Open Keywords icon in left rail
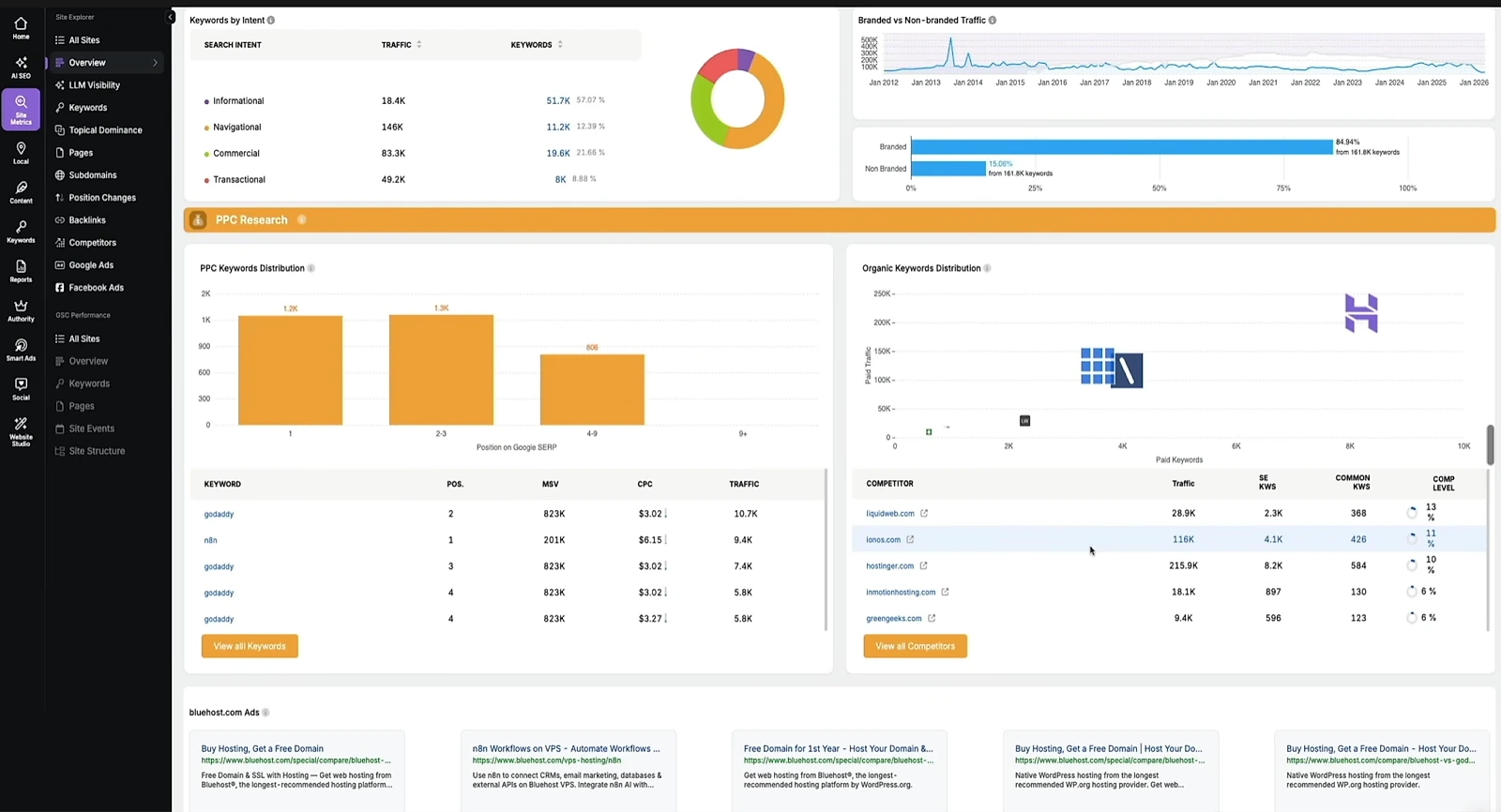Screen dimensions: 1501x812 pyautogui.click(x=21, y=232)
